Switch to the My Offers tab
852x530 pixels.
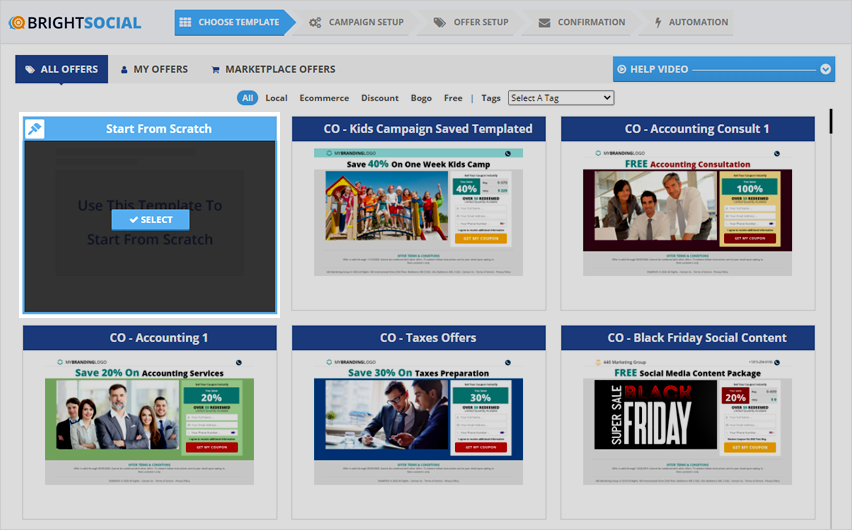153,69
